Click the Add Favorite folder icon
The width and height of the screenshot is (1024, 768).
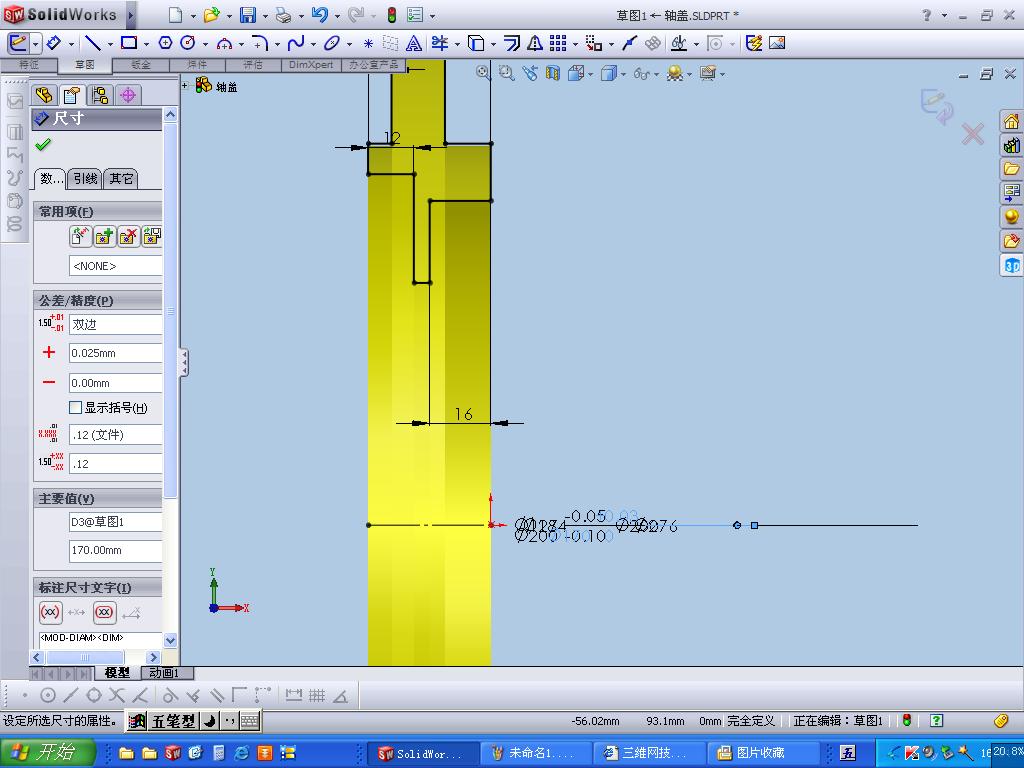coord(104,236)
